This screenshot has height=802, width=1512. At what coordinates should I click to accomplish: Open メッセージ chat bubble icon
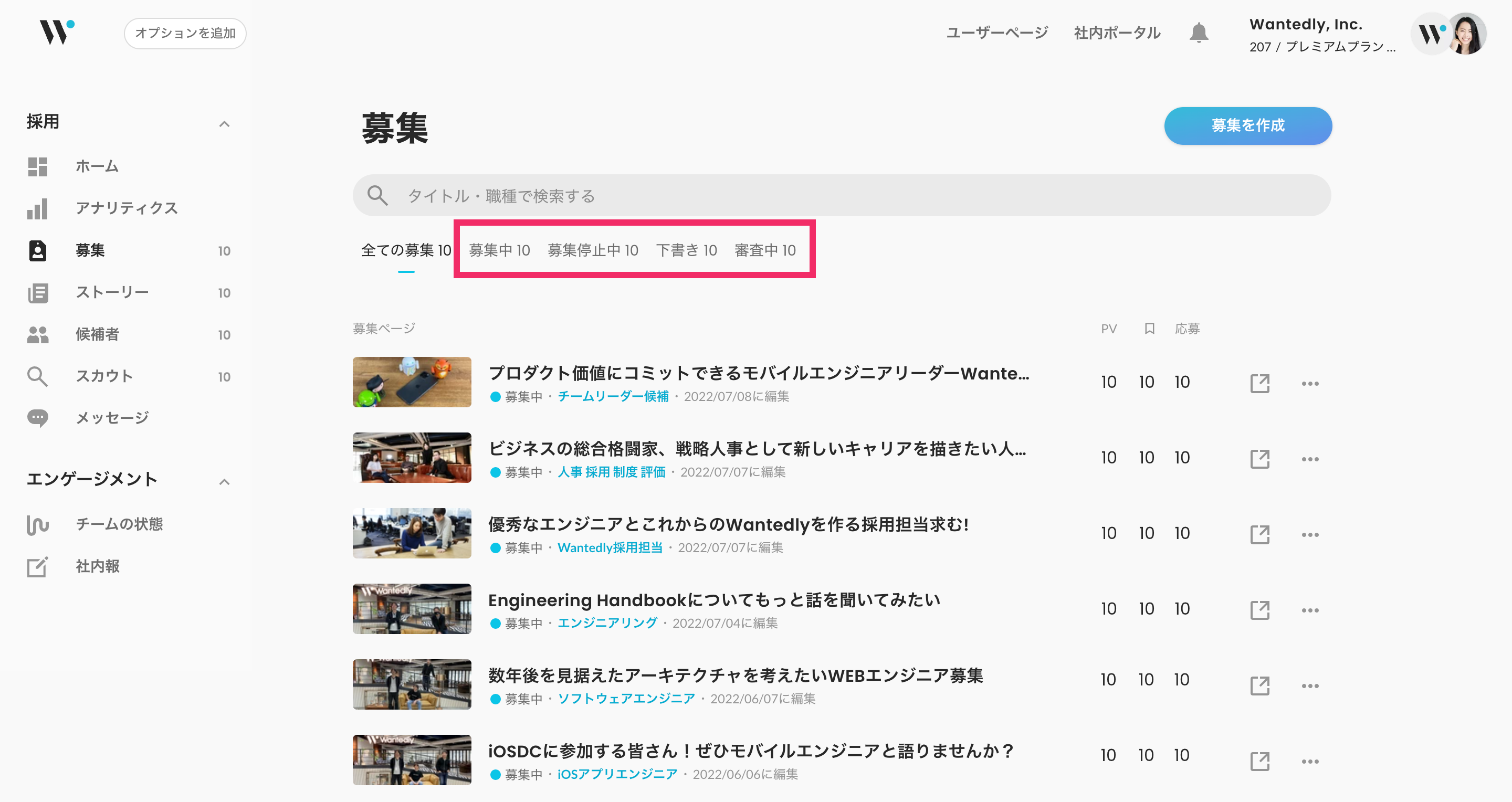[x=38, y=418]
